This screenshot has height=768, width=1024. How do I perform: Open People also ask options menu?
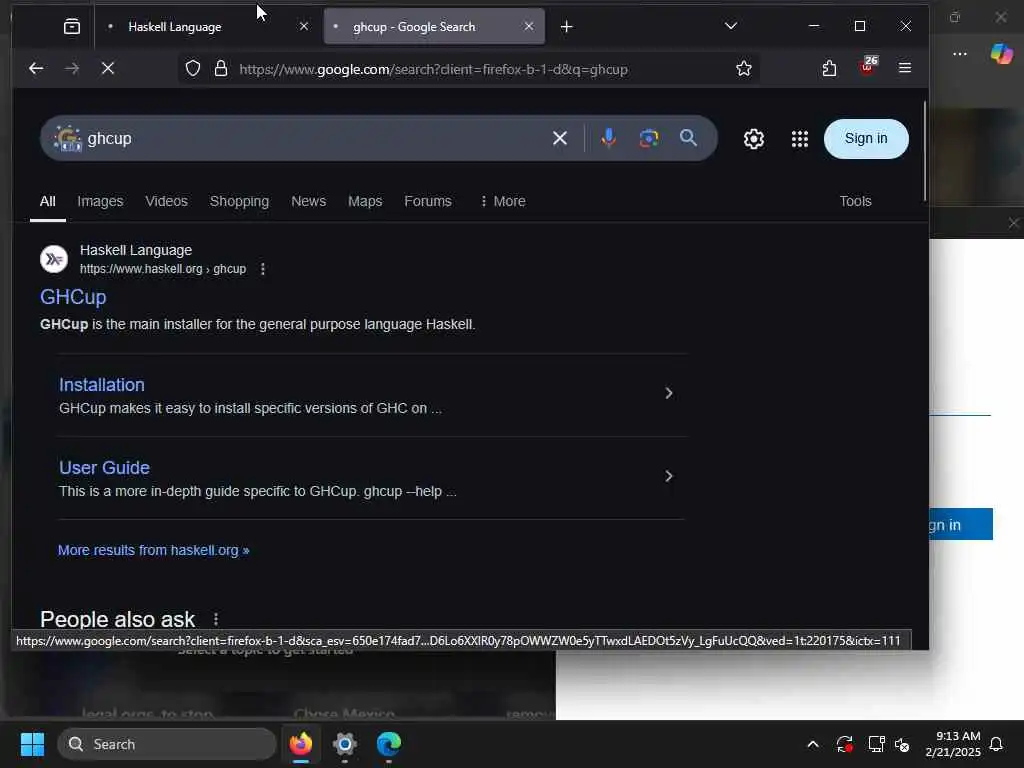click(216, 618)
